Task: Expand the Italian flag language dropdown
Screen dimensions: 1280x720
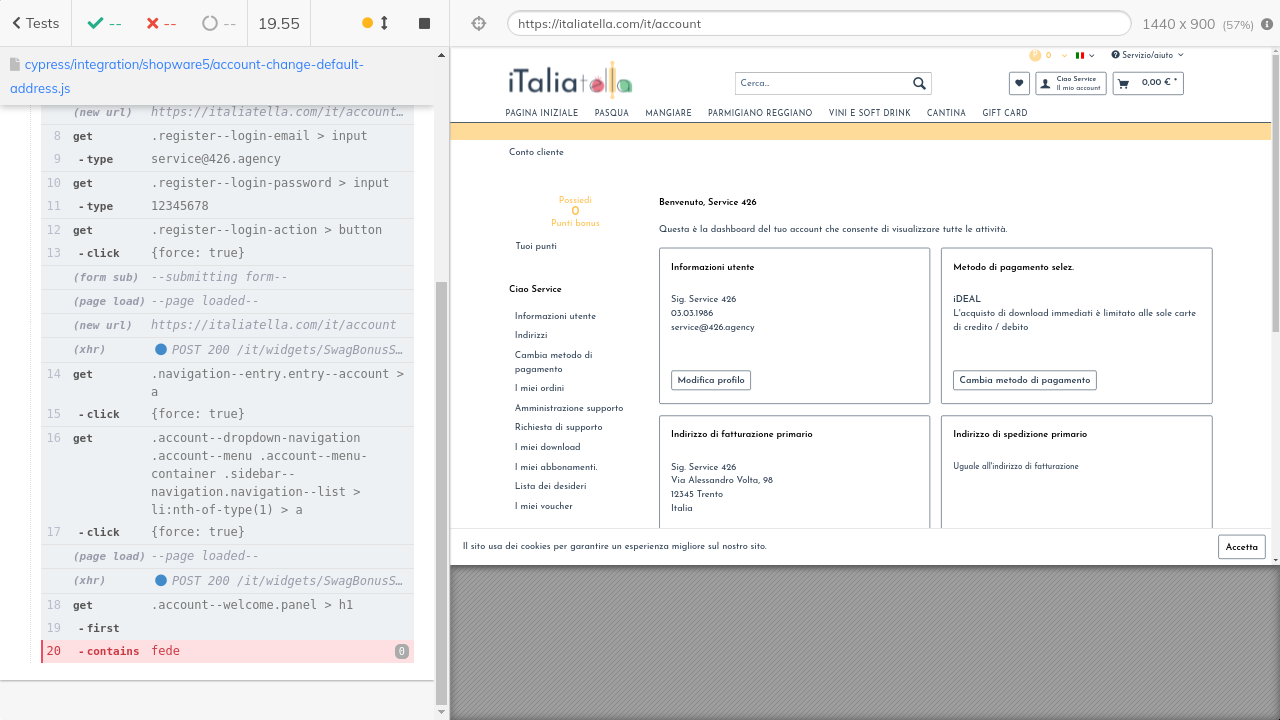Action: pos(1084,56)
